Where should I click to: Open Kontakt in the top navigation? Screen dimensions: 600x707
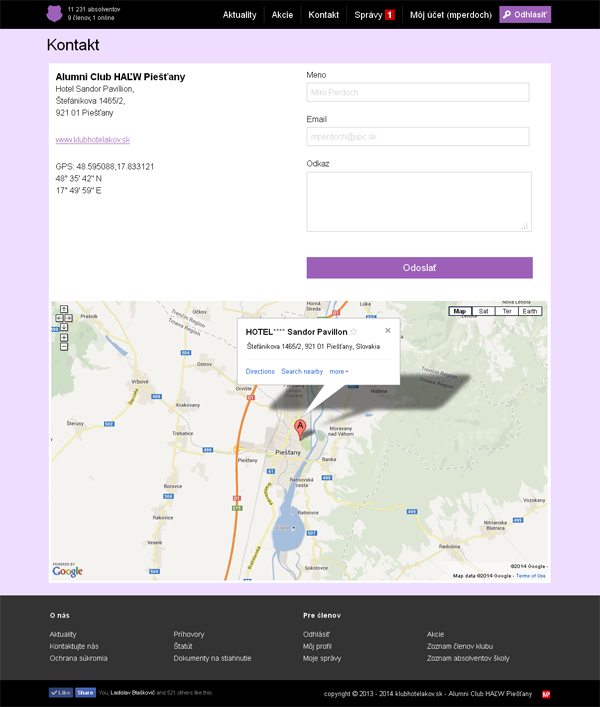pos(324,15)
